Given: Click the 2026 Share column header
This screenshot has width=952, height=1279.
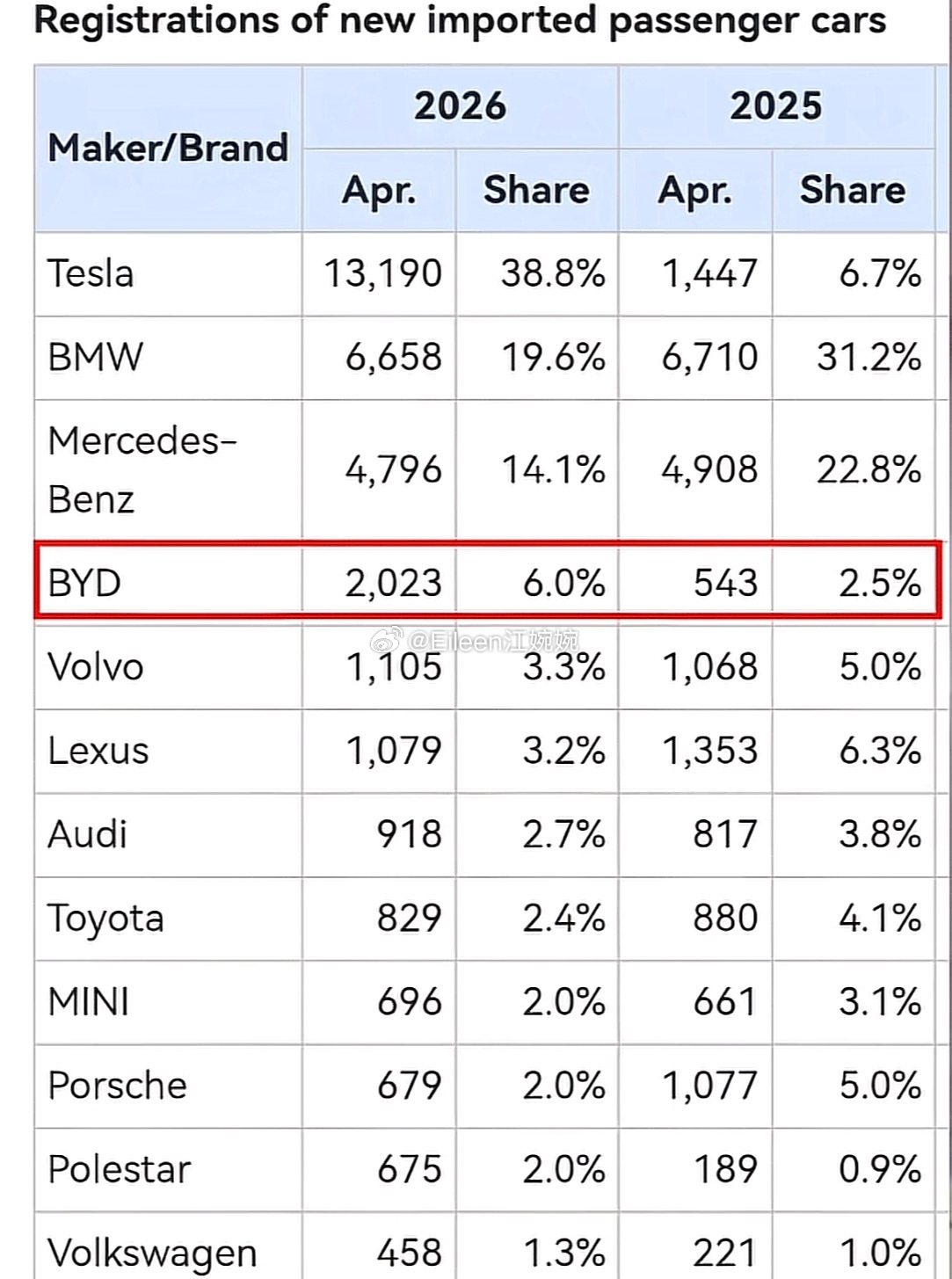Looking at the screenshot, I should pyautogui.click(x=536, y=190).
